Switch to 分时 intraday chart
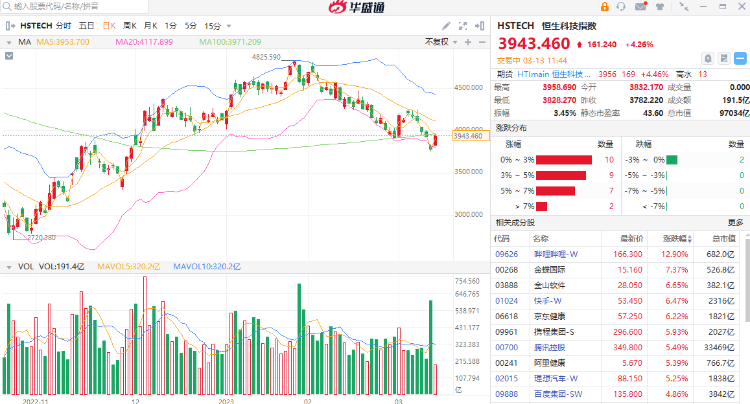750x404 pixels. tap(63, 26)
